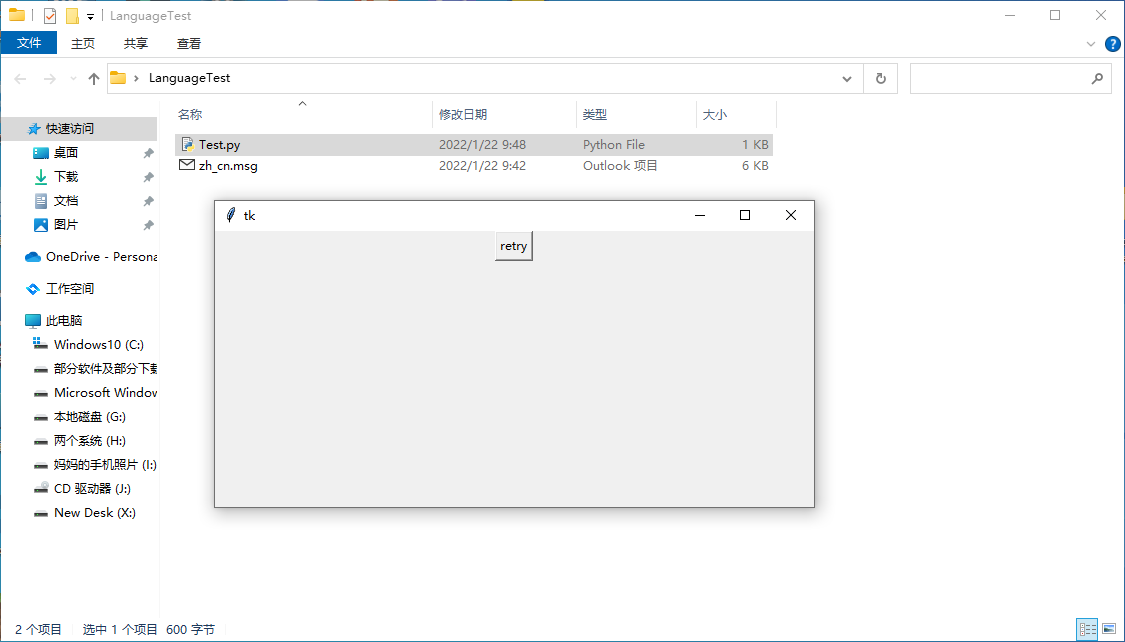Viewport: 1125px width, 642px height.
Task: Click the retry button in tk window
Action: pyautogui.click(x=514, y=246)
